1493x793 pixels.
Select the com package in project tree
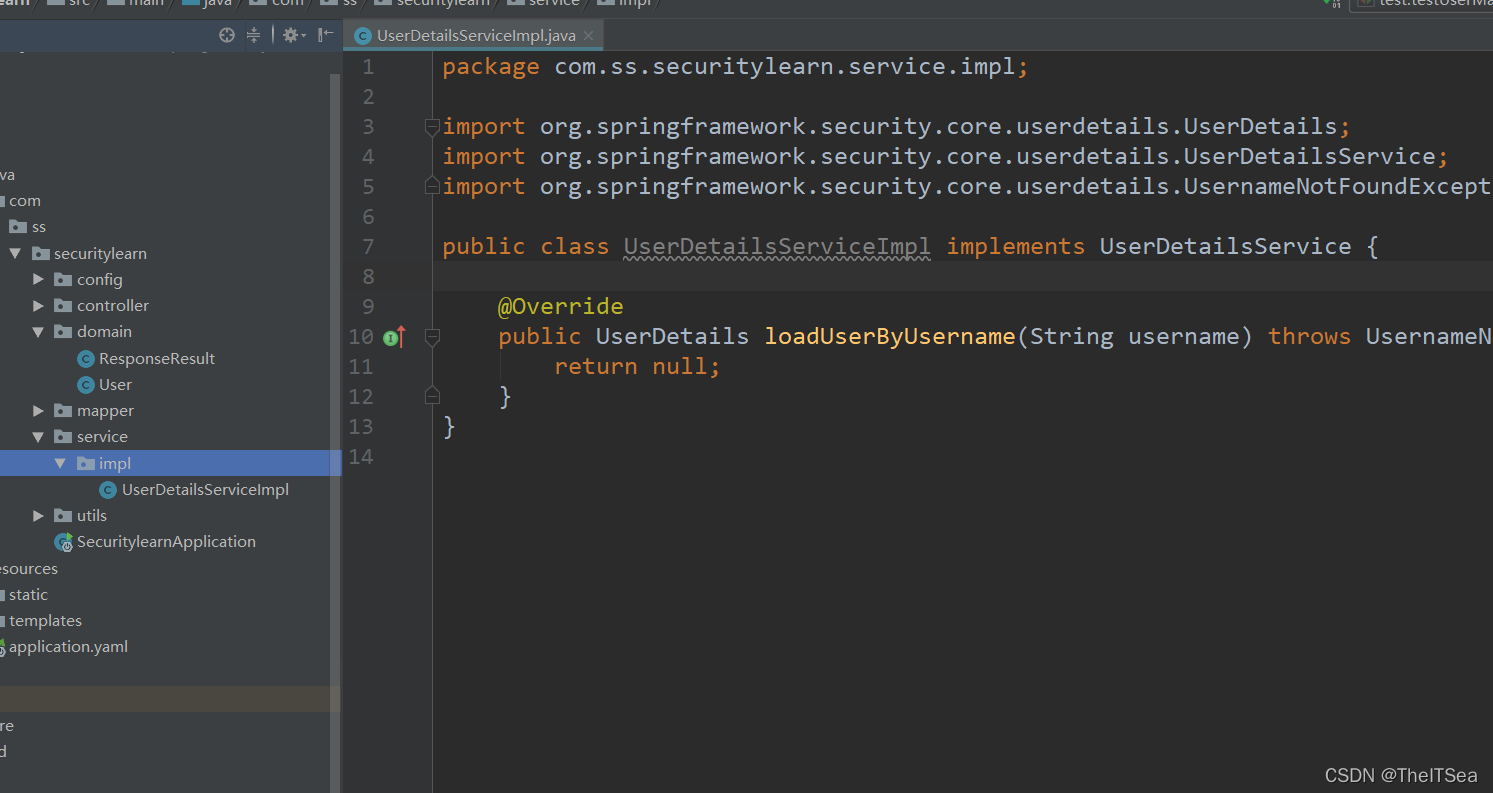click(x=25, y=201)
